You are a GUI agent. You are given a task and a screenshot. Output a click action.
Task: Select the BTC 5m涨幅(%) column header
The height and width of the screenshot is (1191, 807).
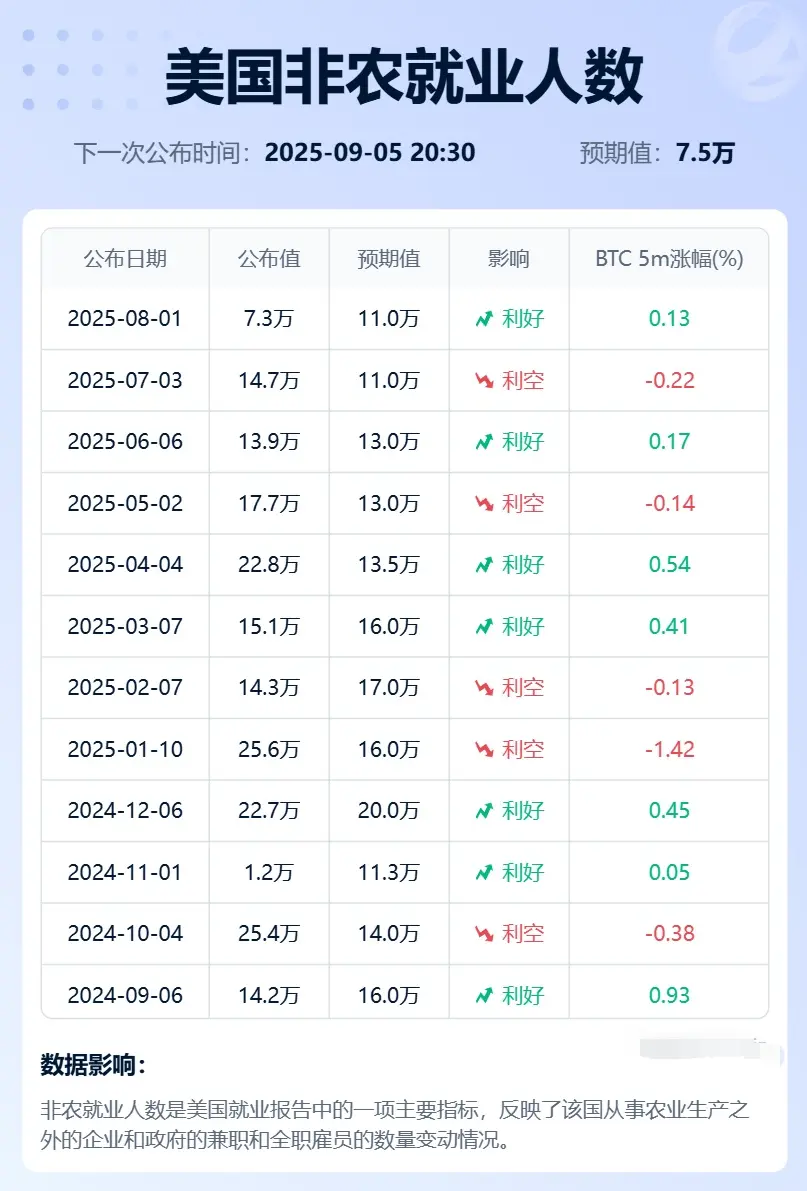tap(669, 259)
